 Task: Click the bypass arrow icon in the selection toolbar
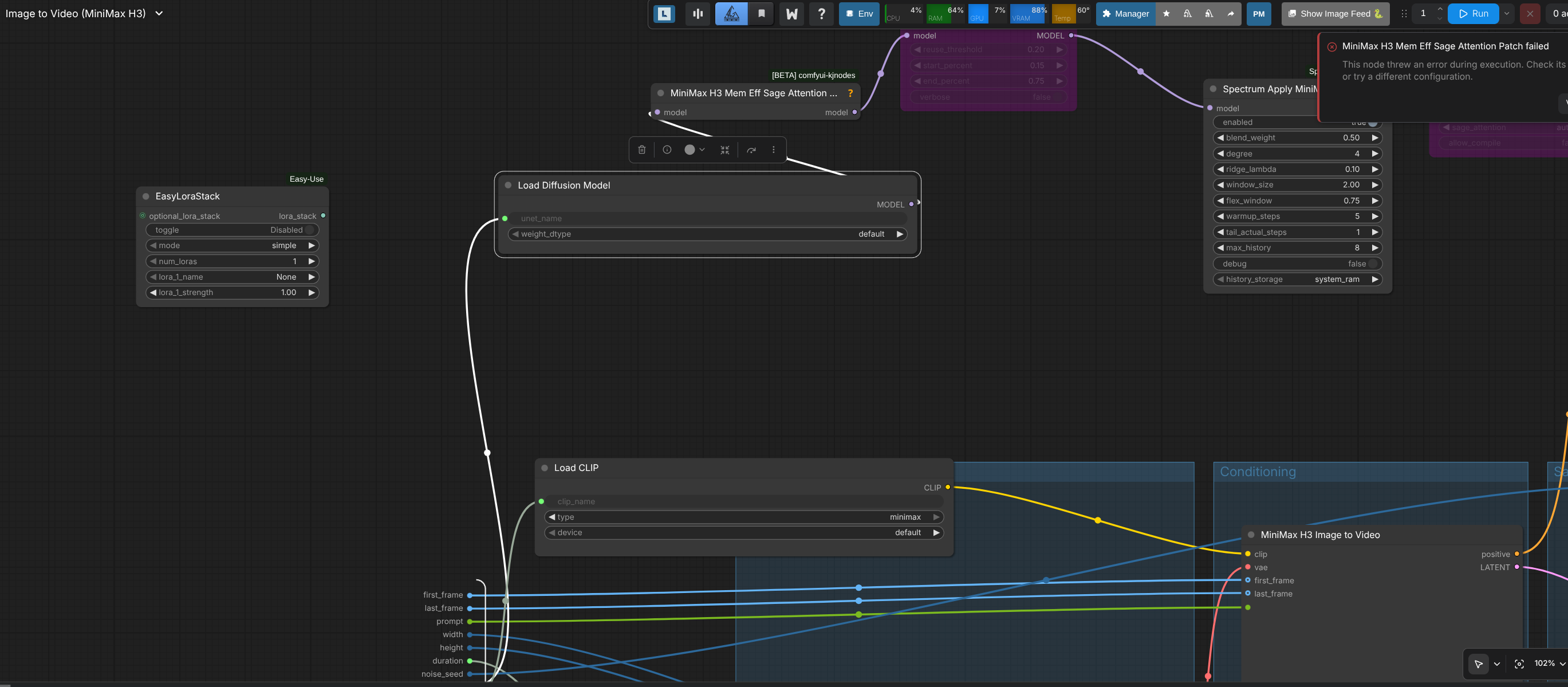point(751,150)
